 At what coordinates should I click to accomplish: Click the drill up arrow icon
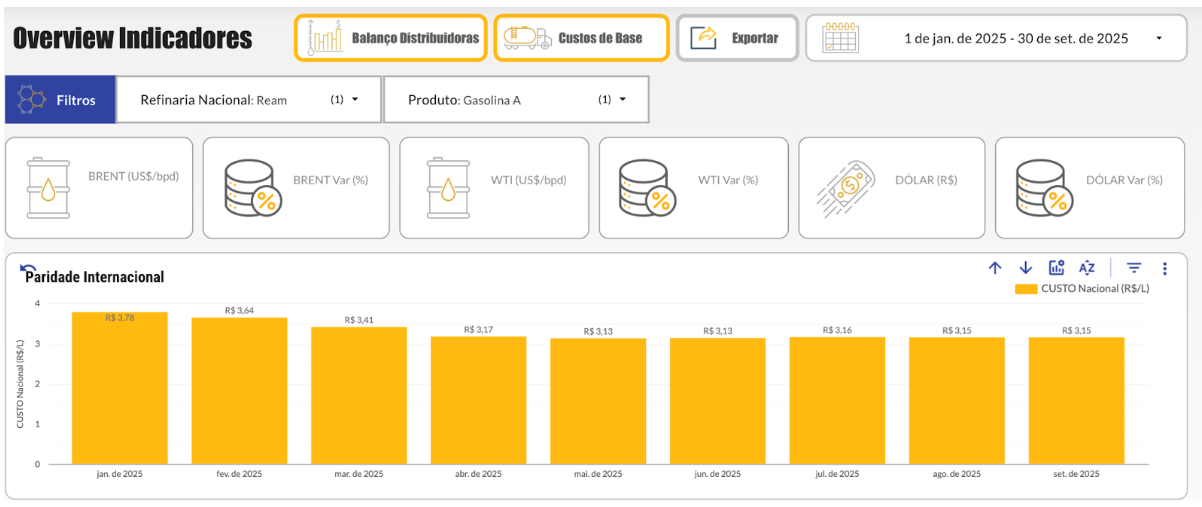995,268
